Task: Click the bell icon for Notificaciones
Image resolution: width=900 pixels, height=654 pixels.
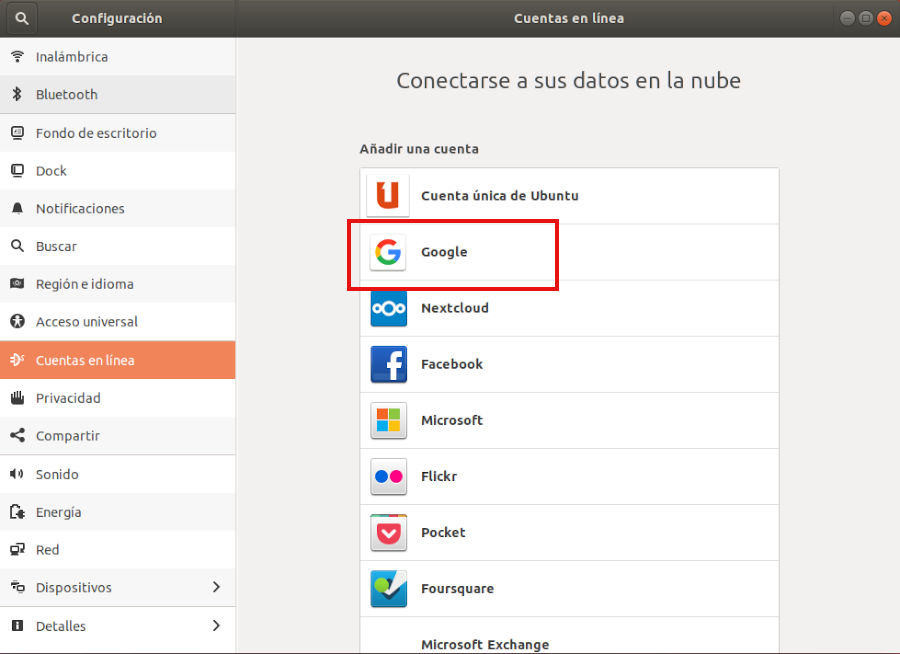Action: point(18,208)
